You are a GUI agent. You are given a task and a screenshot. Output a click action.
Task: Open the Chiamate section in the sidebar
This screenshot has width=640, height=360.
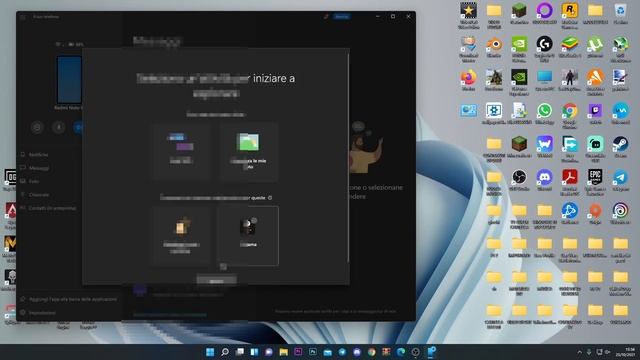[x=39, y=195]
